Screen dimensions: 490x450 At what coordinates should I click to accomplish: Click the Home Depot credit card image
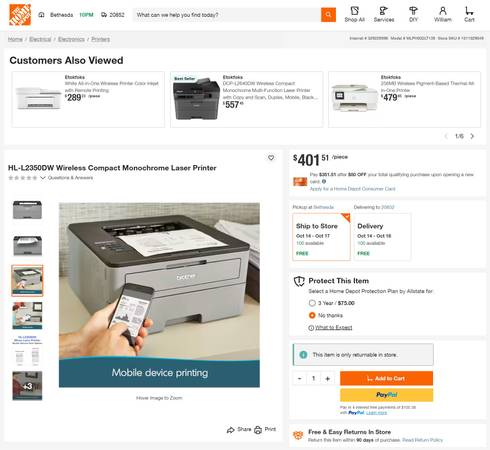[300, 182]
